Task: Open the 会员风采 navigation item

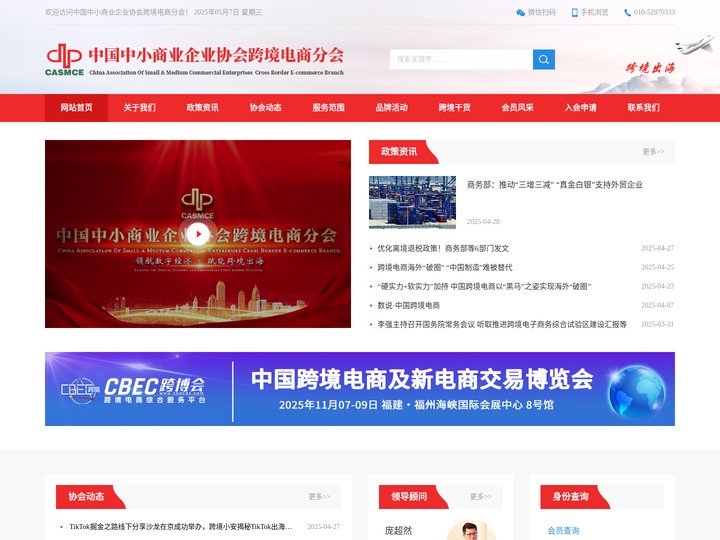Action: coord(518,107)
